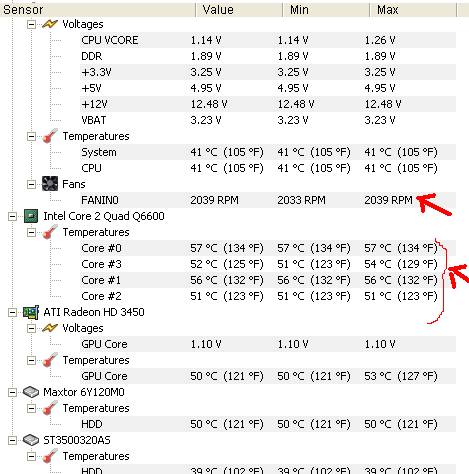Collapse the ST3500320AS drive node
Screen dimensions: 469x474
12,440
